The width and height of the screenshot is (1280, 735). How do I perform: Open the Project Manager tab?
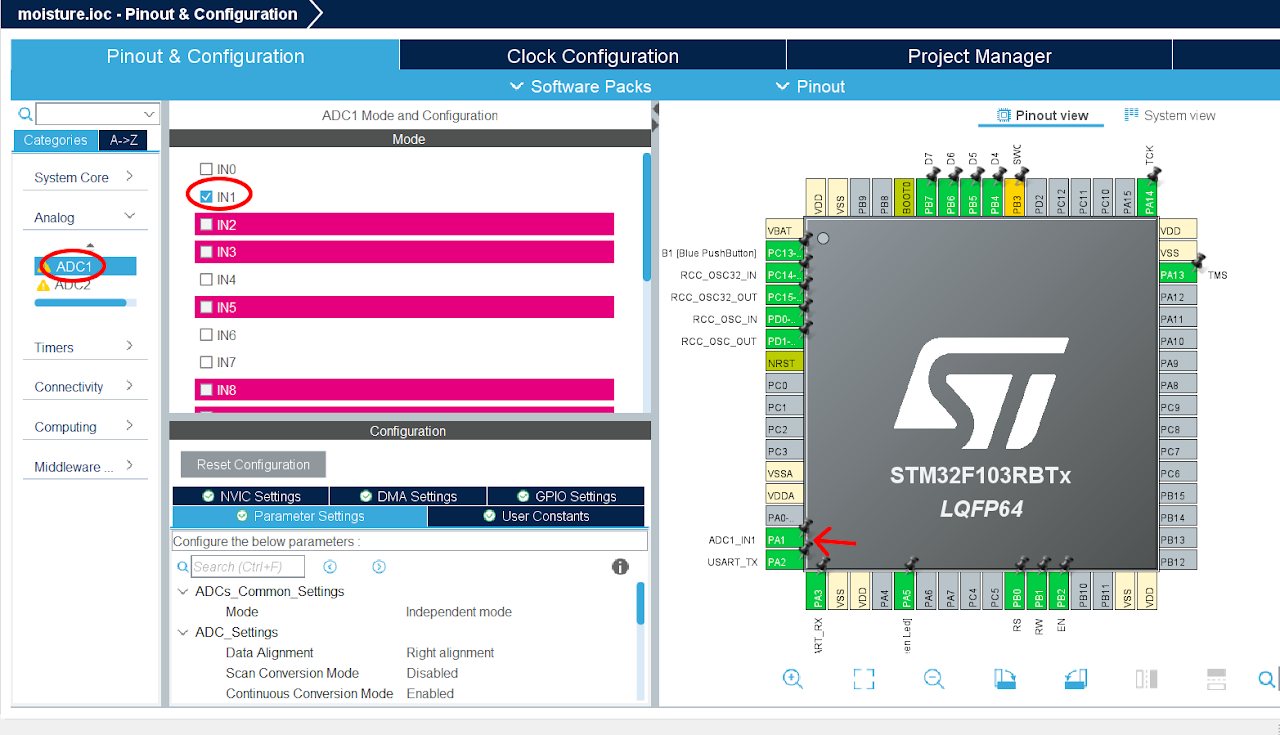pyautogui.click(x=979, y=56)
